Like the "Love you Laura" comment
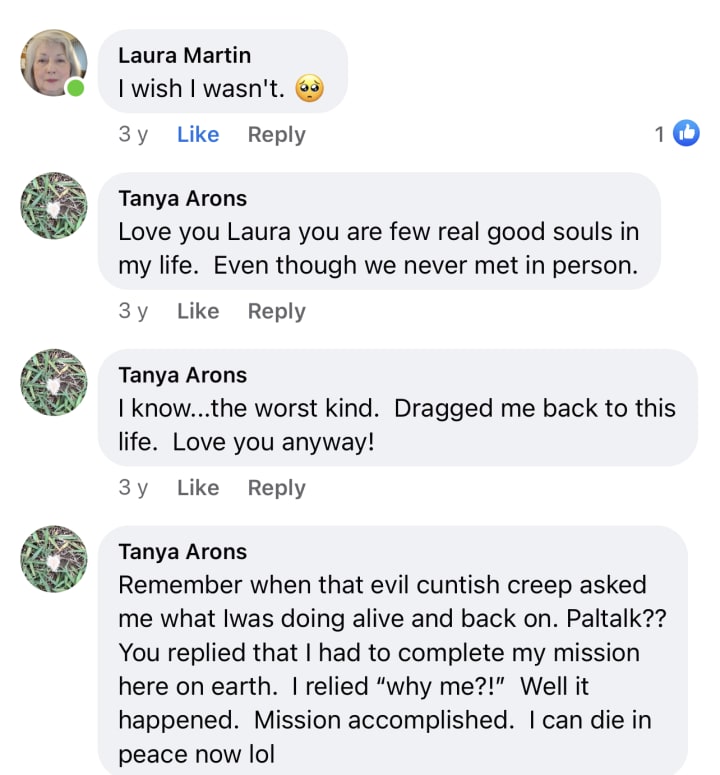 click(198, 311)
